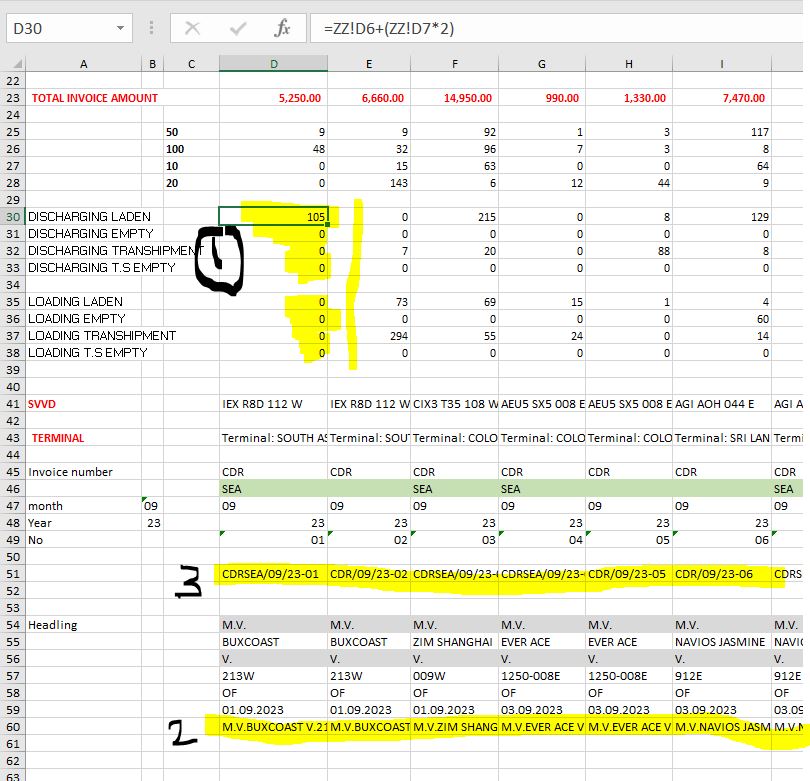The height and width of the screenshot is (781, 810).
Task: Cancel the formula edit with the X icon
Action: (x=192, y=28)
